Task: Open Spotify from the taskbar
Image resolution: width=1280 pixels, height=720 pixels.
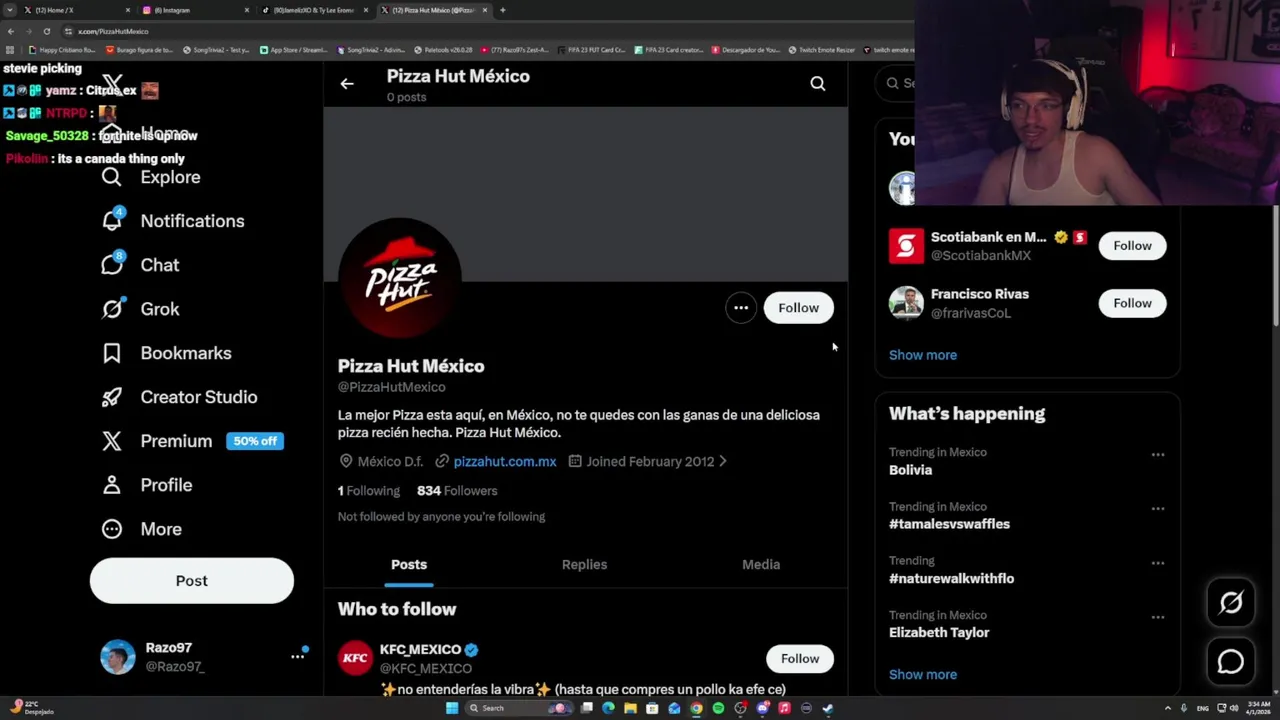Action: [x=718, y=708]
